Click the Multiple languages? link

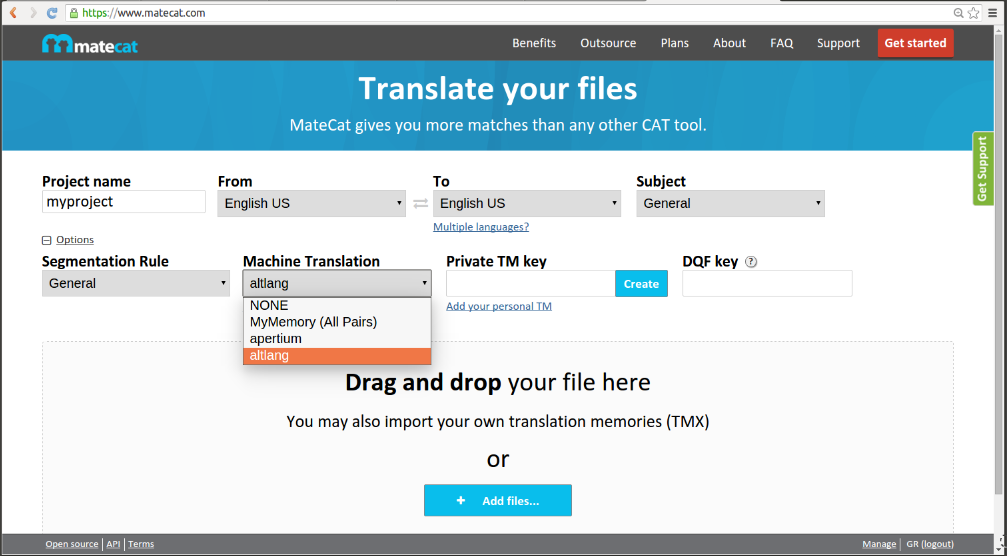tap(481, 227)
